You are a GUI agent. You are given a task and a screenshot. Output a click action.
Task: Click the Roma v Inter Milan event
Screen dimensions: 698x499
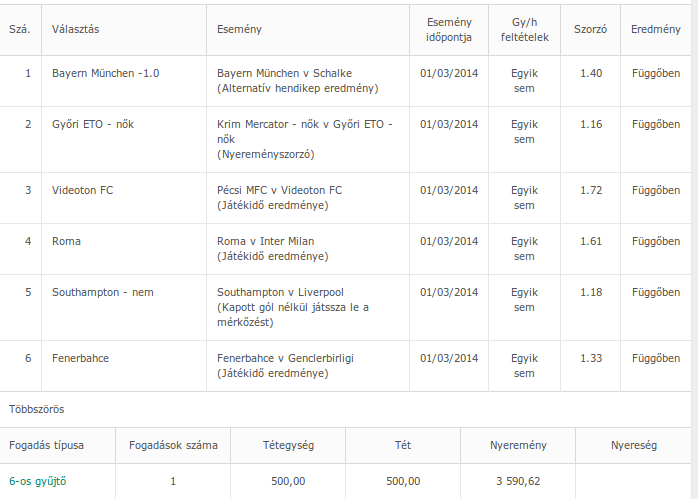(265, 241)
